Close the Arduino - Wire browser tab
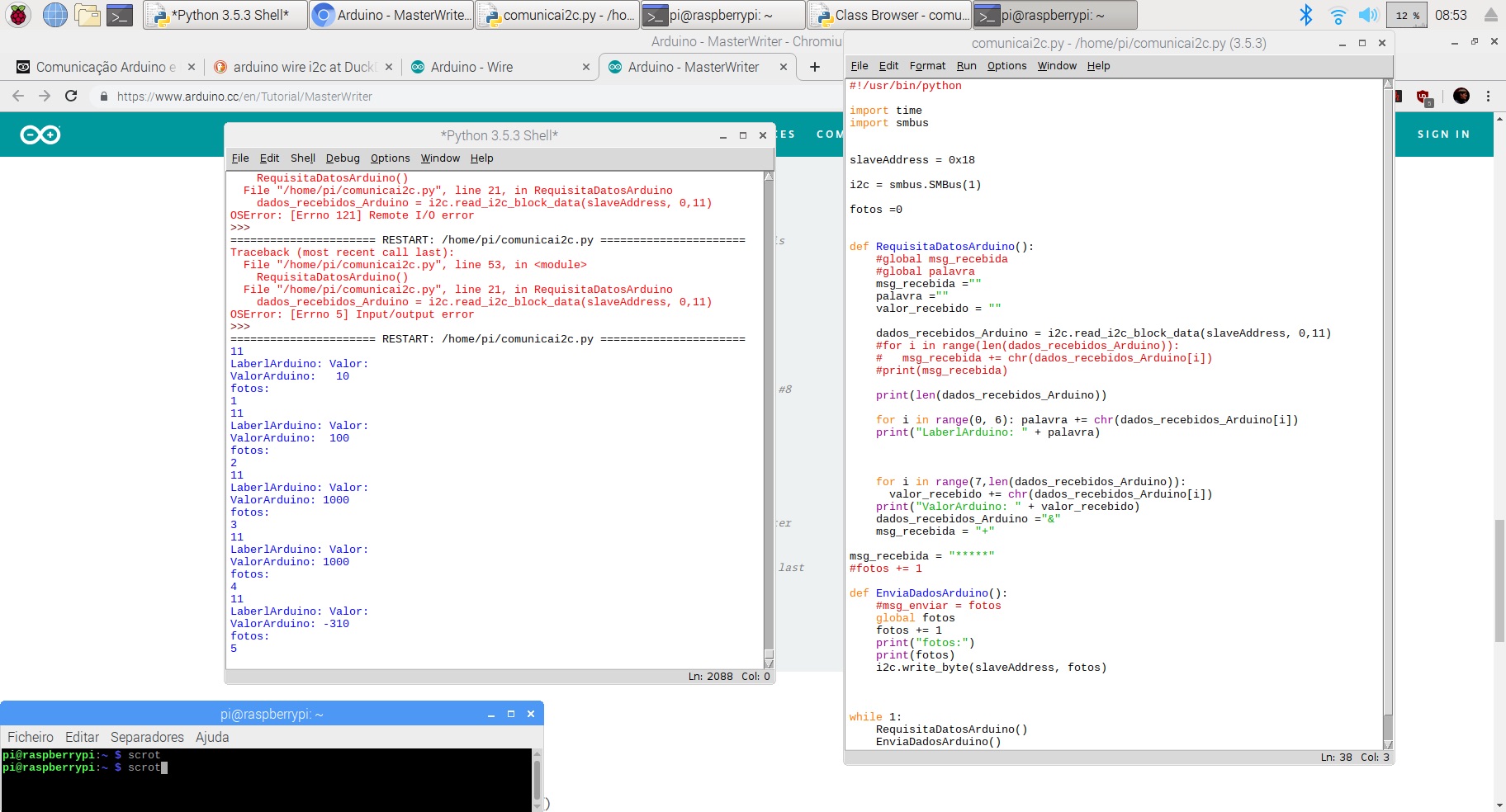Screen dimensions: 1506x812 [x=586, y=67]
